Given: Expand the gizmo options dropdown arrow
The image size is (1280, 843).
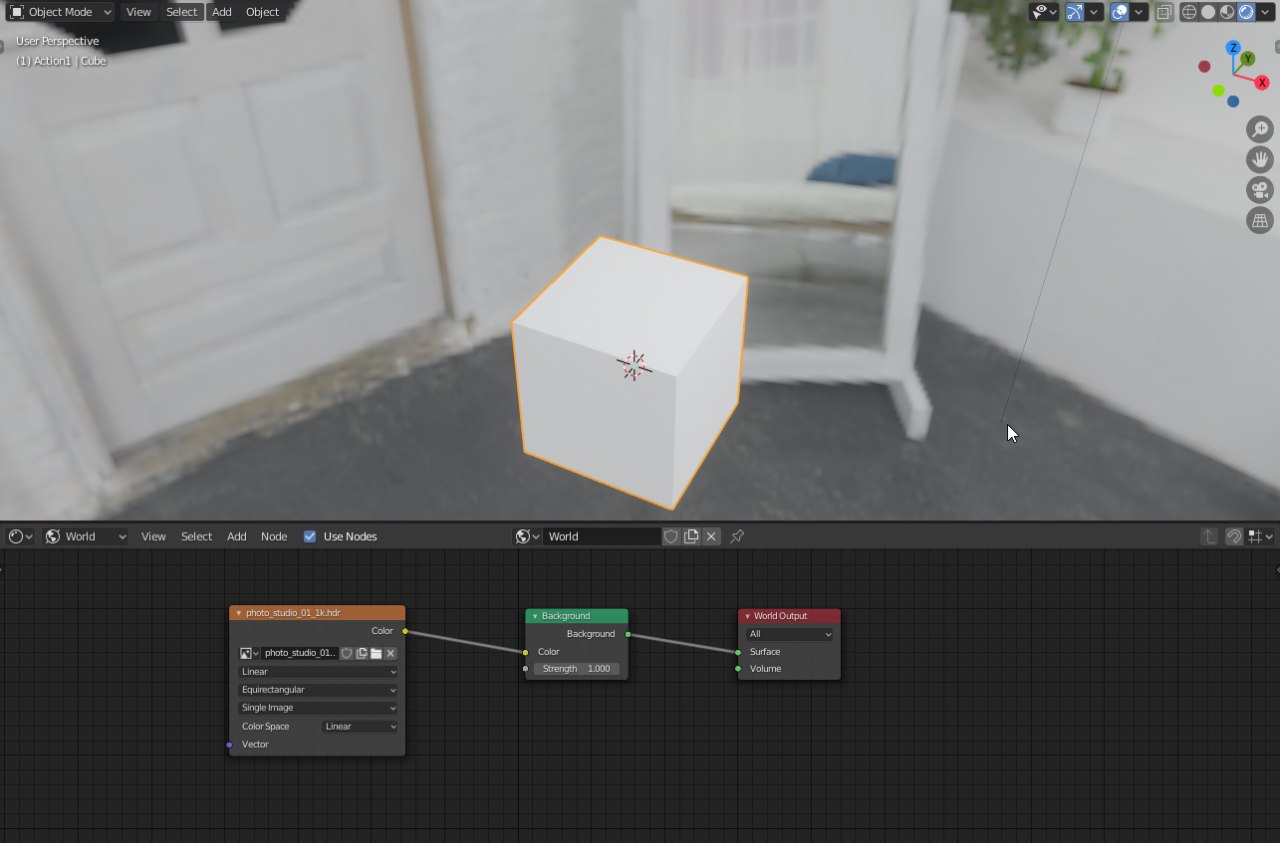Looking at the screenshot, I should coord(1095,12).
